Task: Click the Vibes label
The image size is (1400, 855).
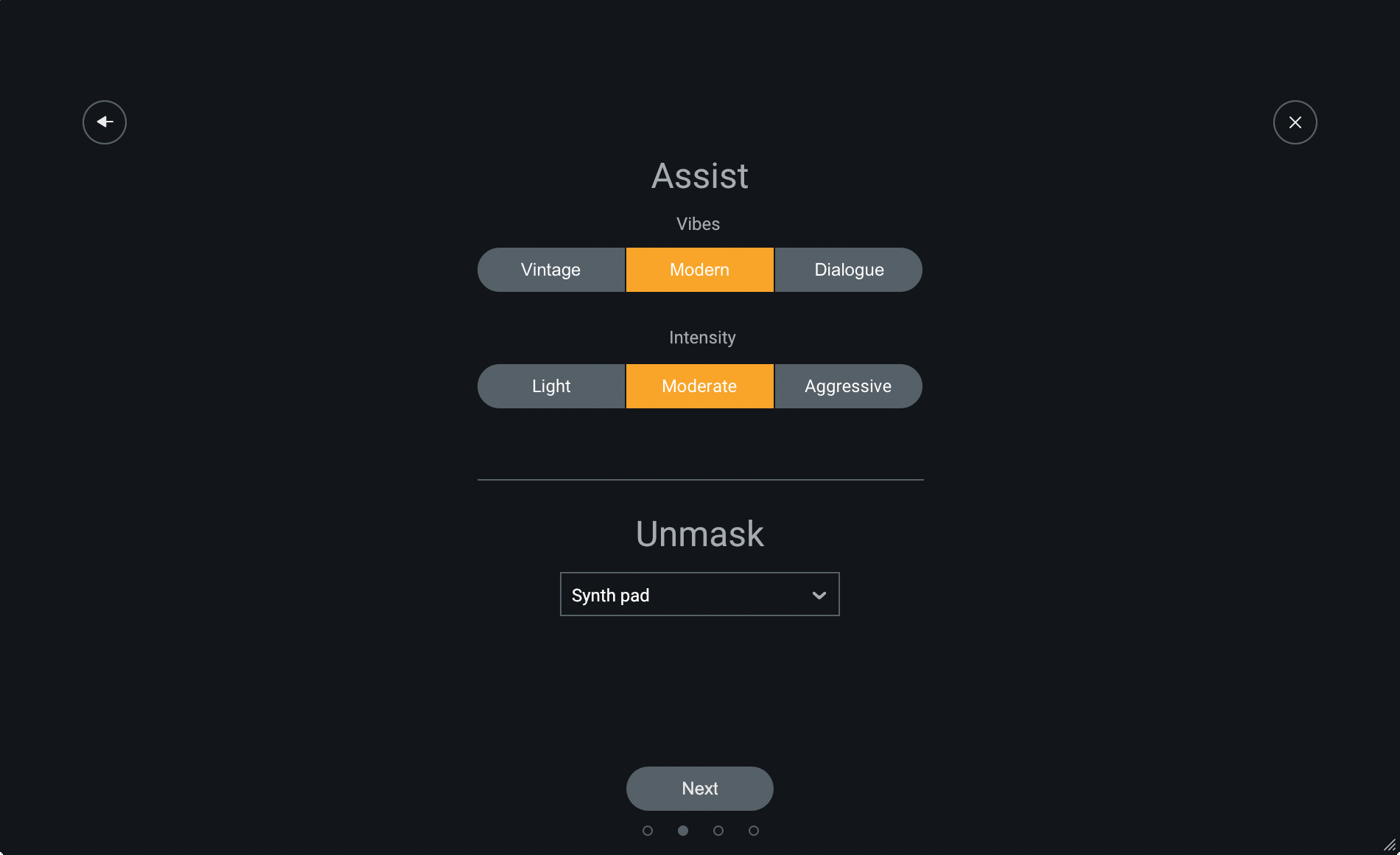Action: pyautogui.click(x=699, y=224)
